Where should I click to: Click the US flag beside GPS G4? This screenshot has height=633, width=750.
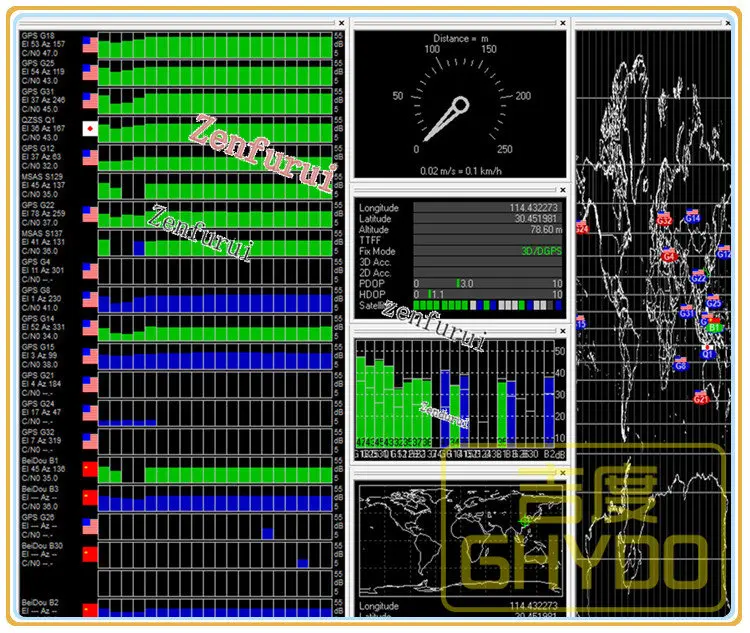[90, 271]
